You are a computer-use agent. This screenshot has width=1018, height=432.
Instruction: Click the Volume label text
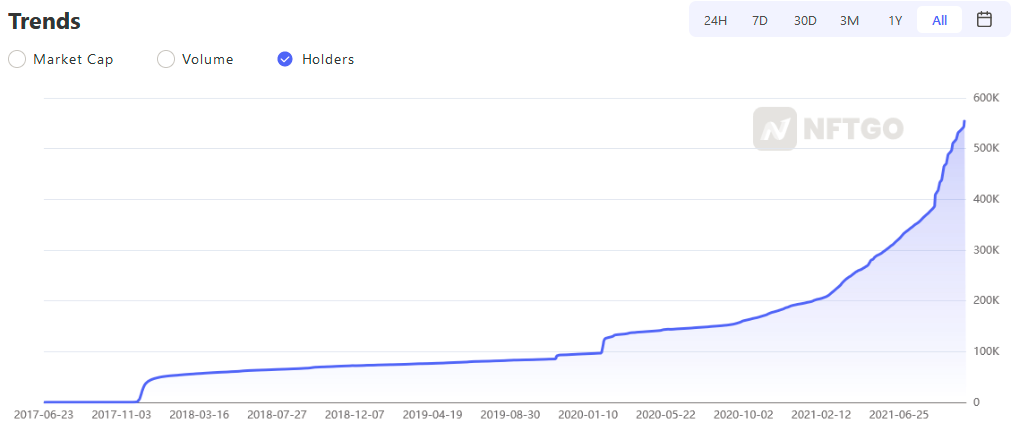click(x=208, y=59)
